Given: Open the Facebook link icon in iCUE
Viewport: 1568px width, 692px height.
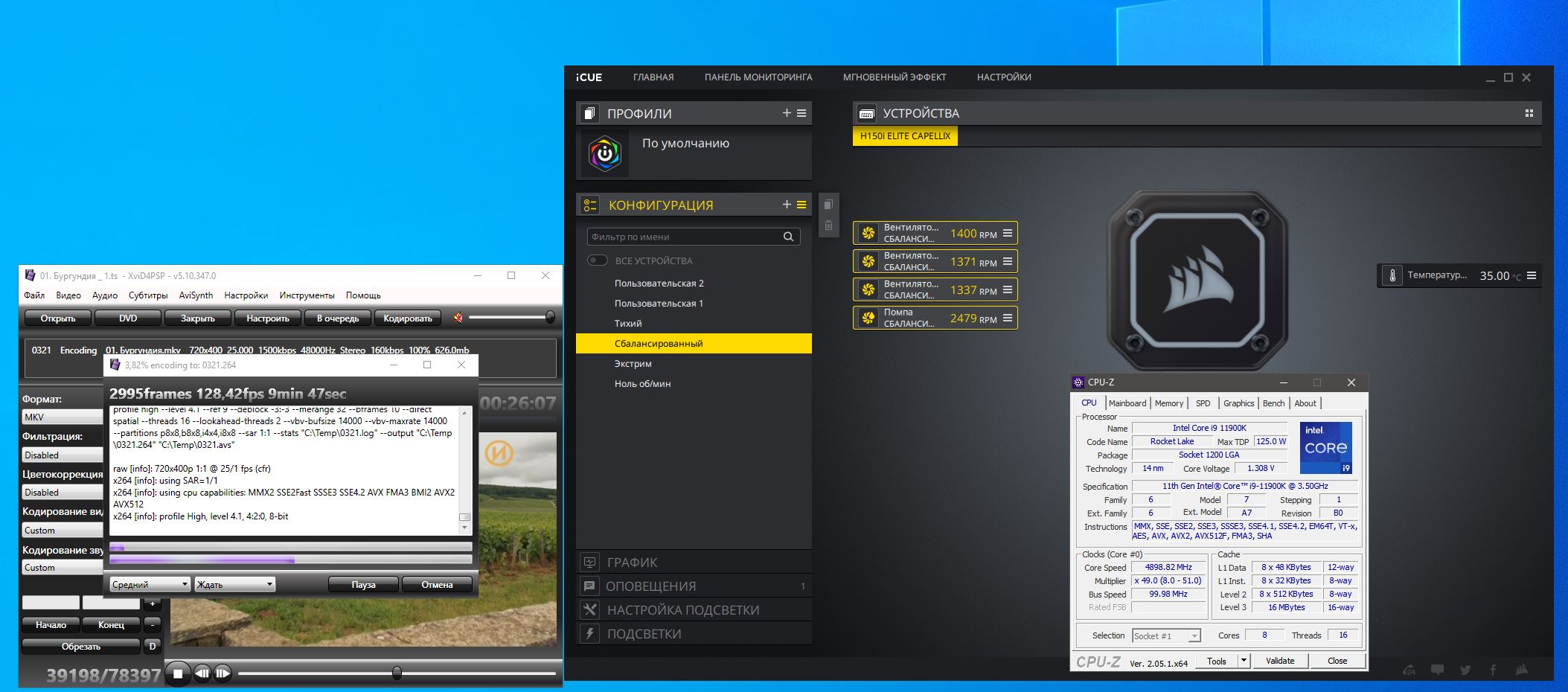Looking at the screenshot, I should [1493, 670].
